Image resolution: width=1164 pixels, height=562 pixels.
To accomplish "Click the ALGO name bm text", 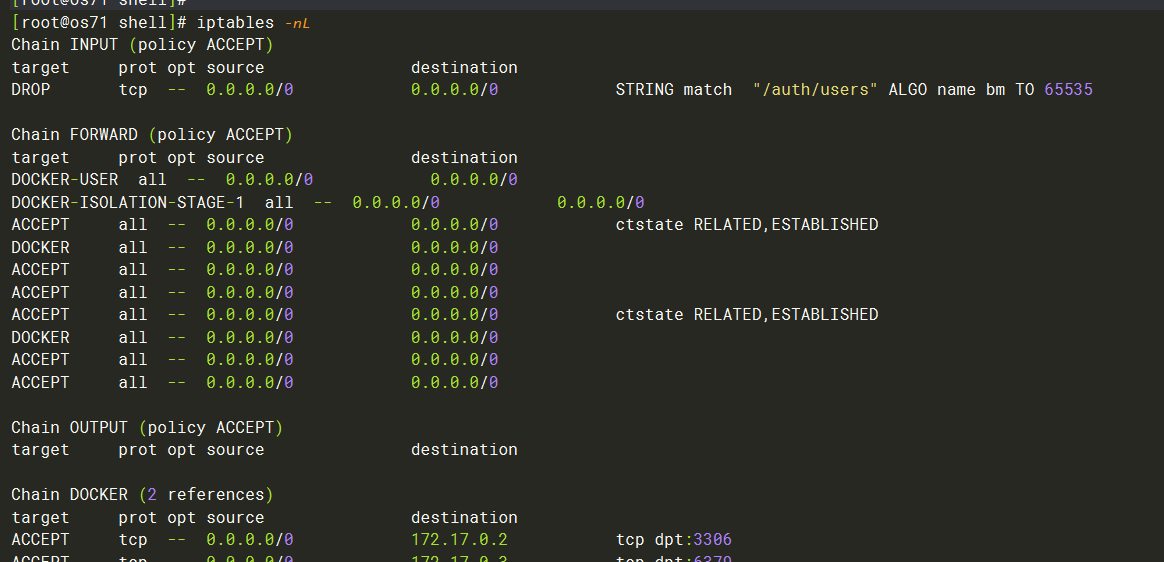I will tap(946, 90).
